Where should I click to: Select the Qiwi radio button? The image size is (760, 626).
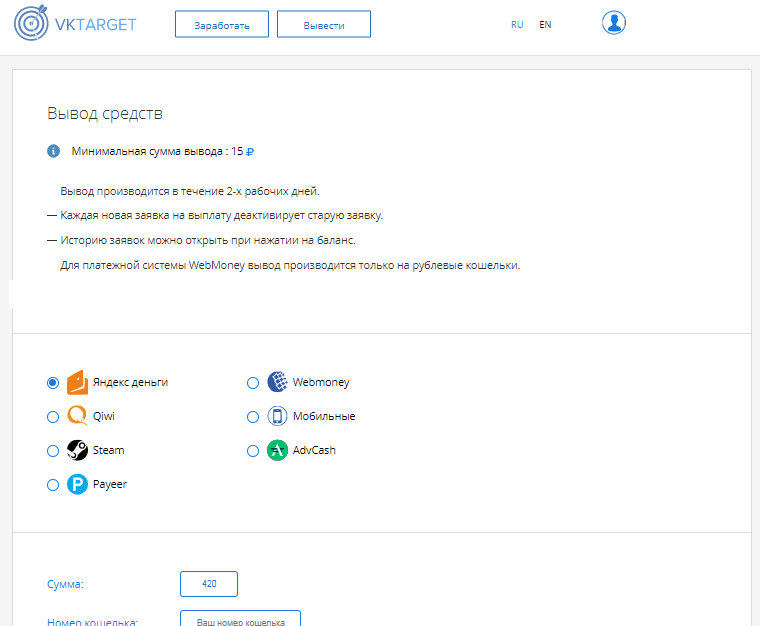53,417
